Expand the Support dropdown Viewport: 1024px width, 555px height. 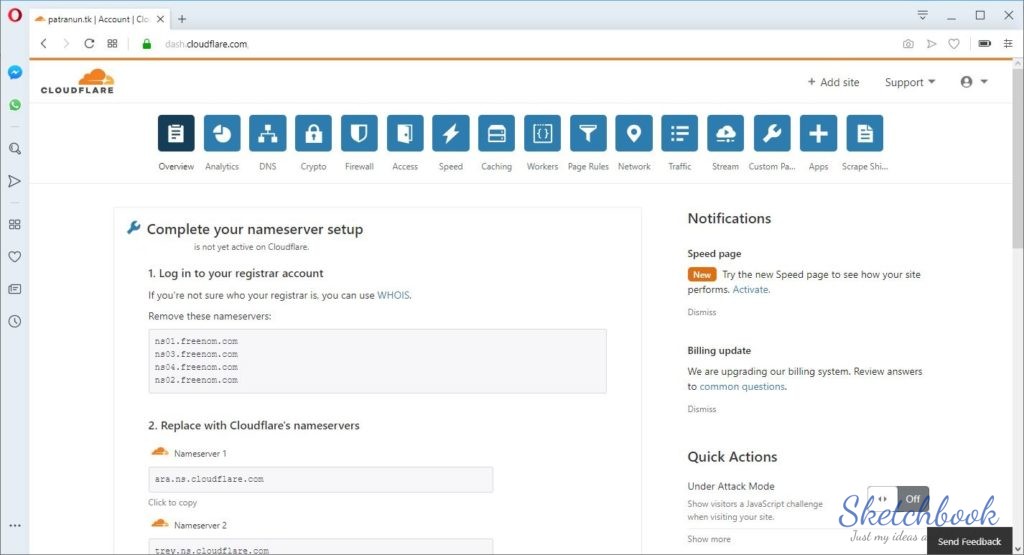pyautogui.click(x=910, y=82)
